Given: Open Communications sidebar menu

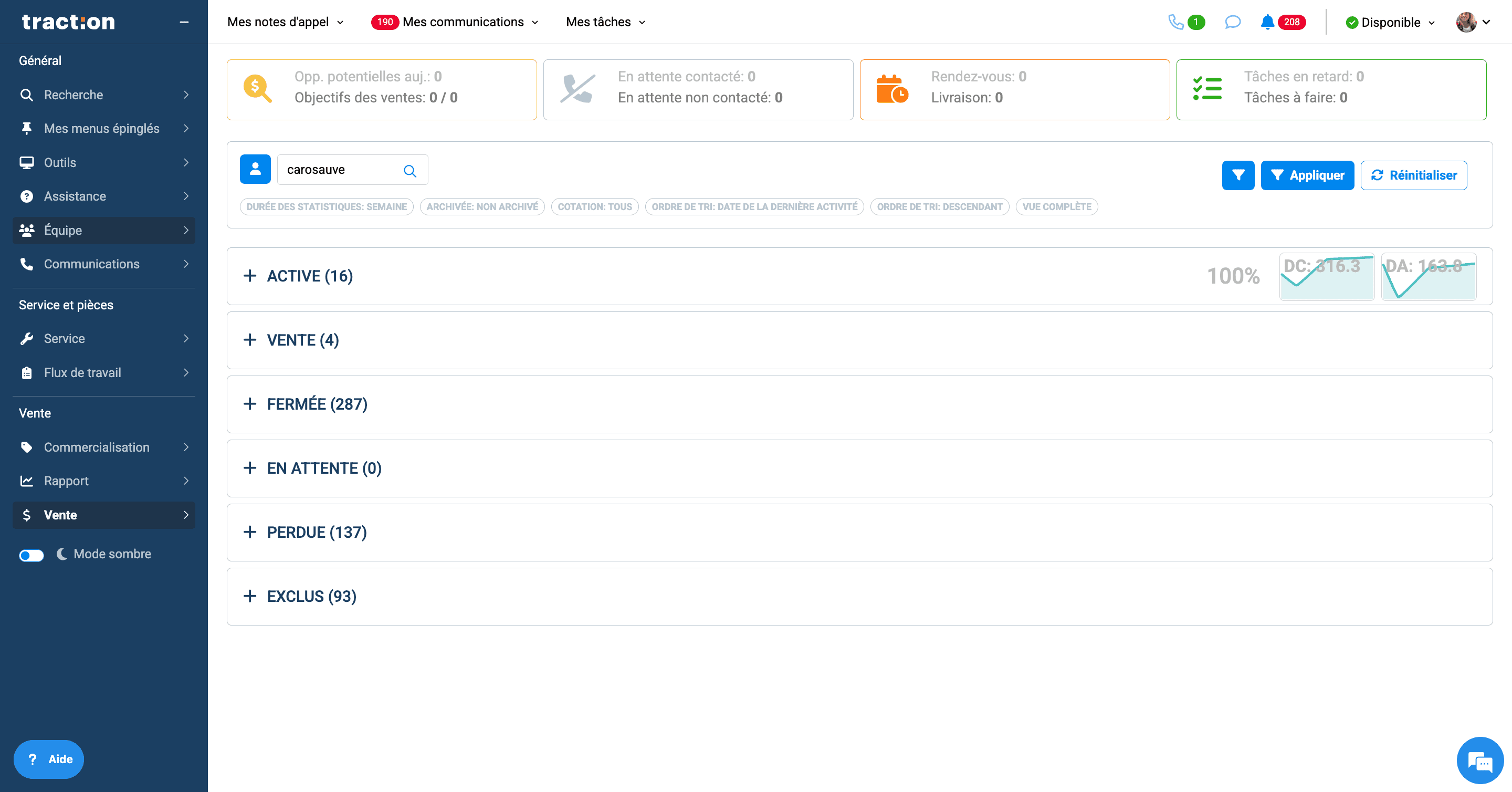Looking at the screenshot, I should pos(104,264).
